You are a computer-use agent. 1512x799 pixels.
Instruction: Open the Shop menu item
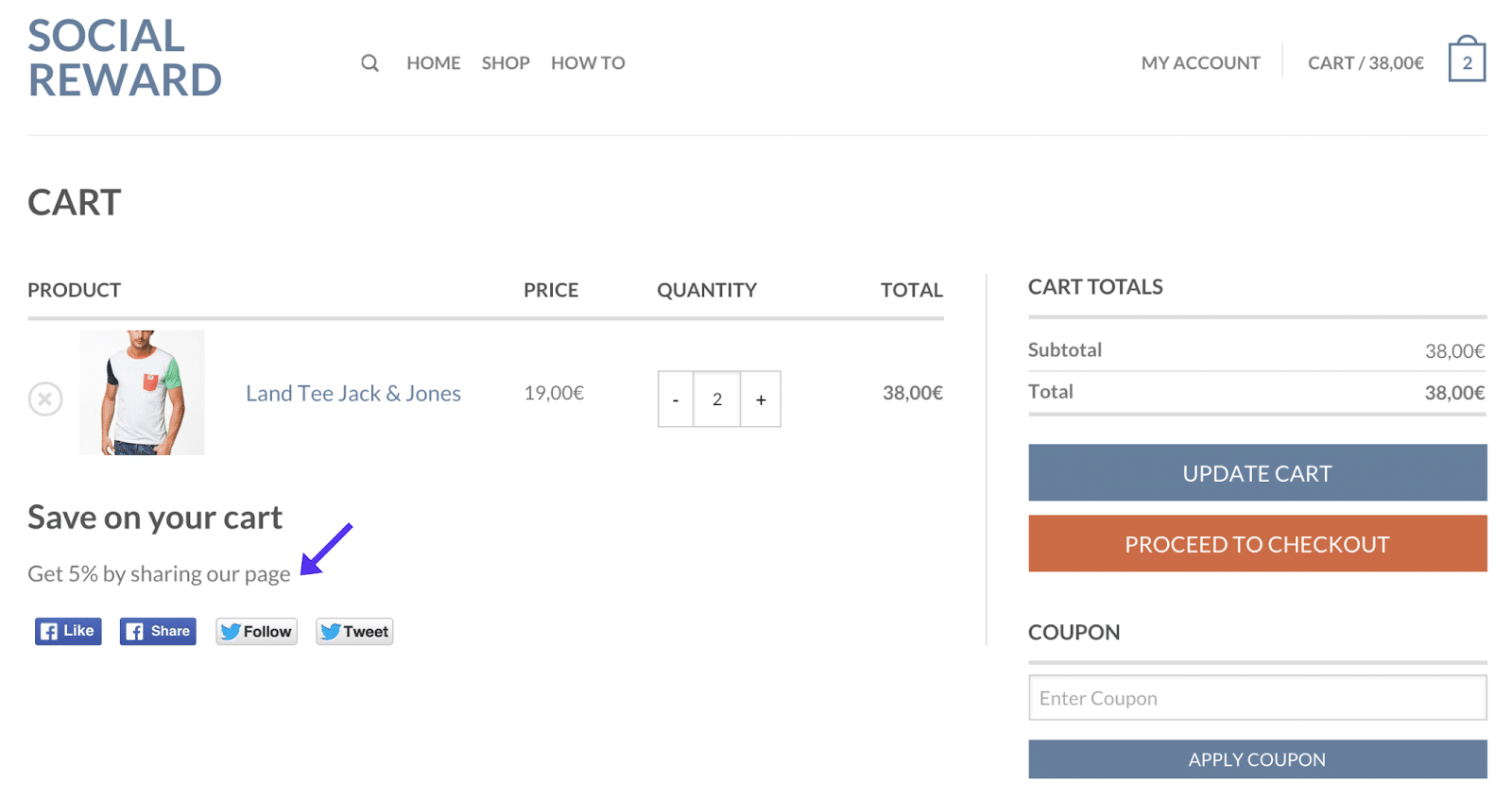point(506,63)
